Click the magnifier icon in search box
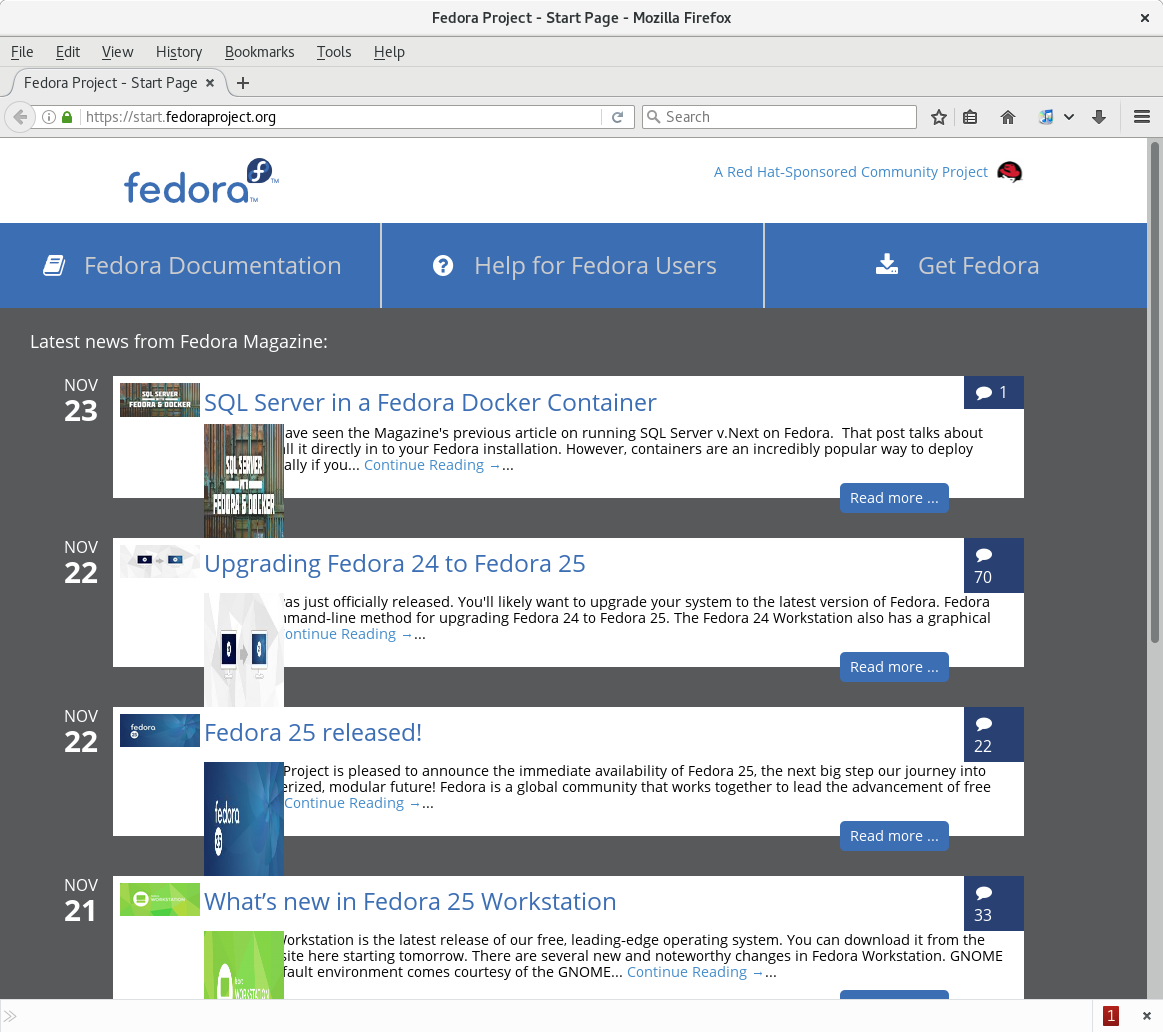 click(x=653, y=116)
